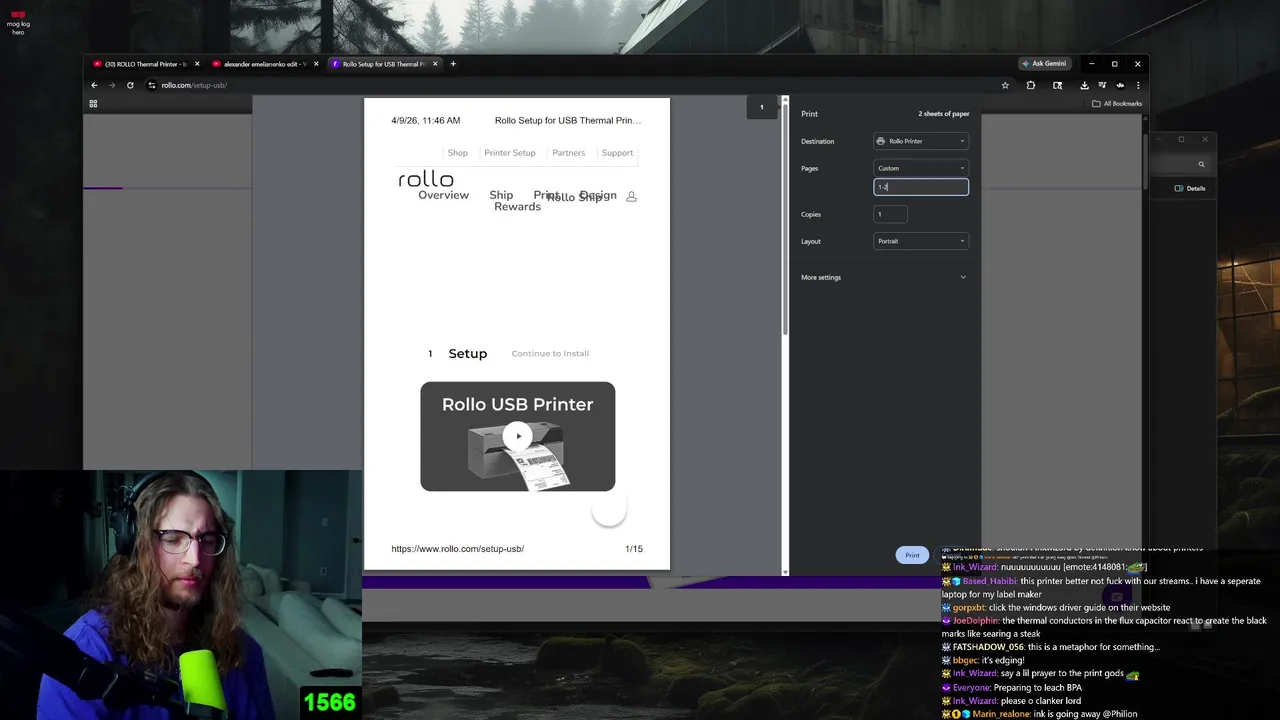The image size is (1280, 720).
Task: Open the browser downloads icon
Action: click(x=1084, y=85)
